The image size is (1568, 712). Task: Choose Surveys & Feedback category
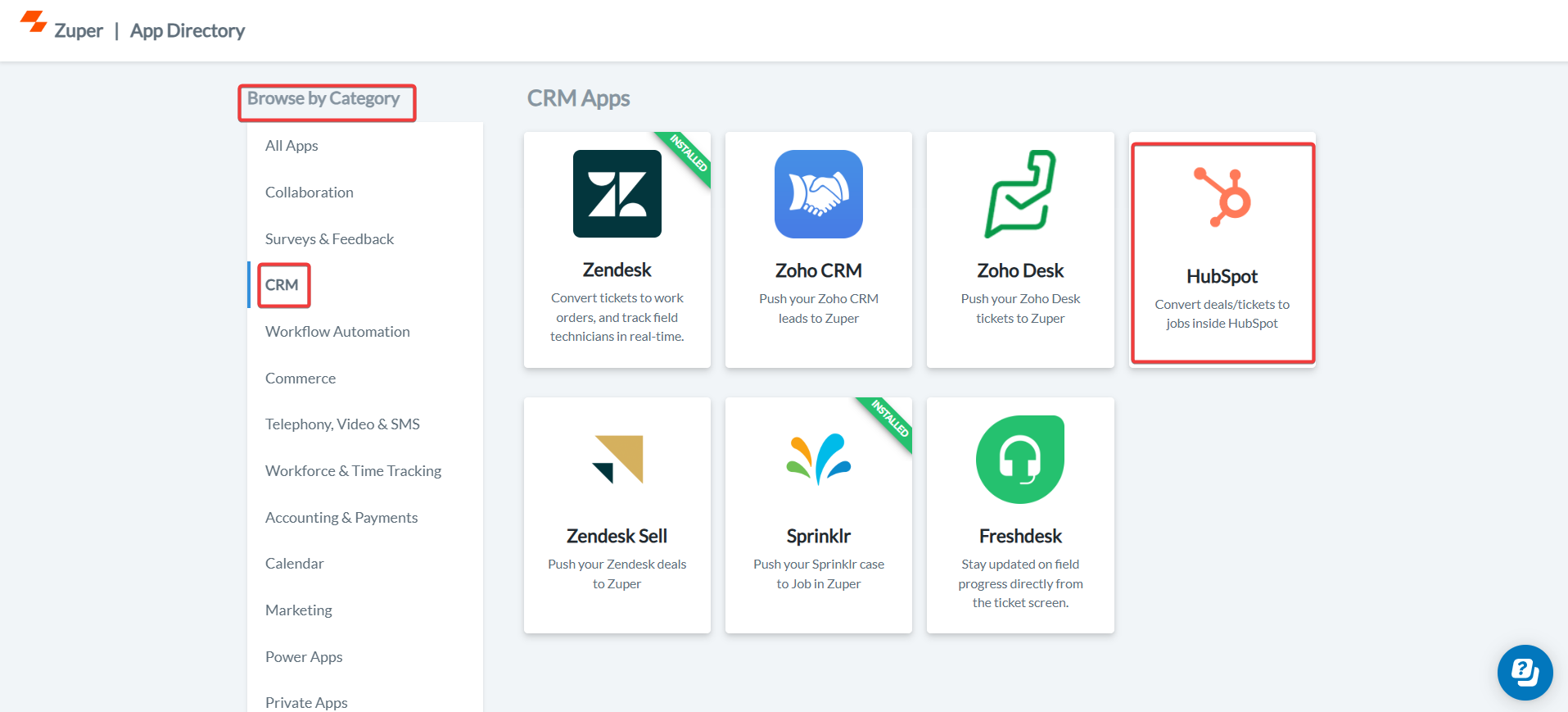pos(329,239)
